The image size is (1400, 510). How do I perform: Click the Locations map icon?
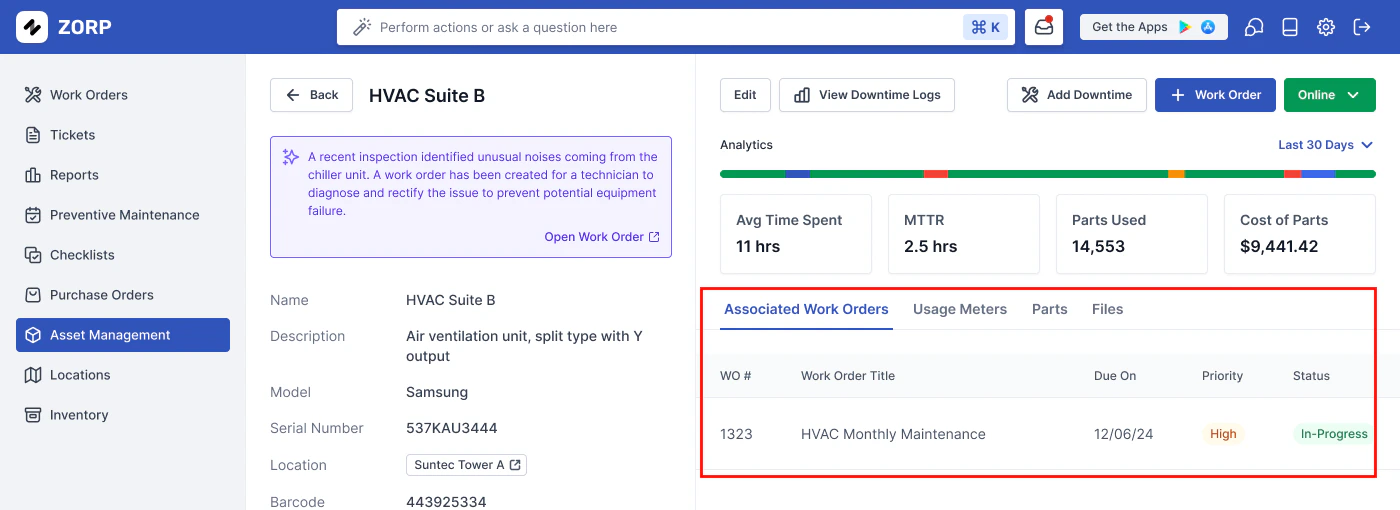click(33, 375)
